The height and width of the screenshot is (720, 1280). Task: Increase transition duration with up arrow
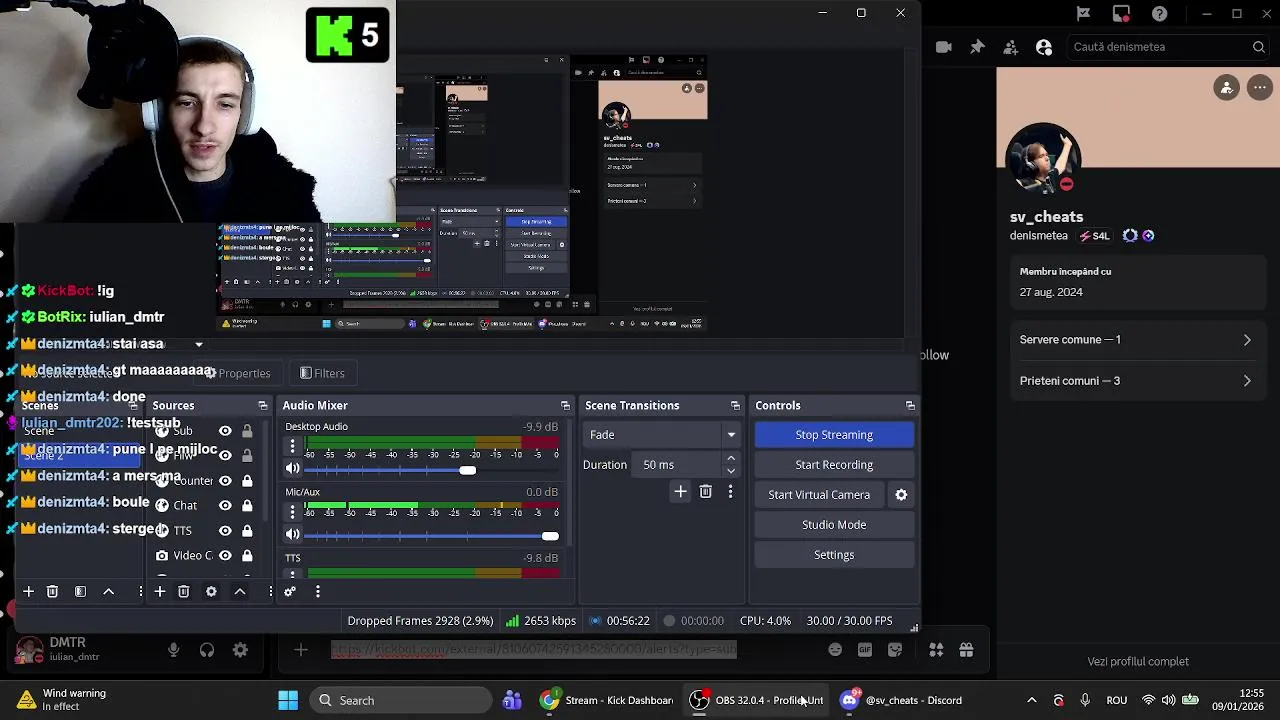(x=731, y=459)
